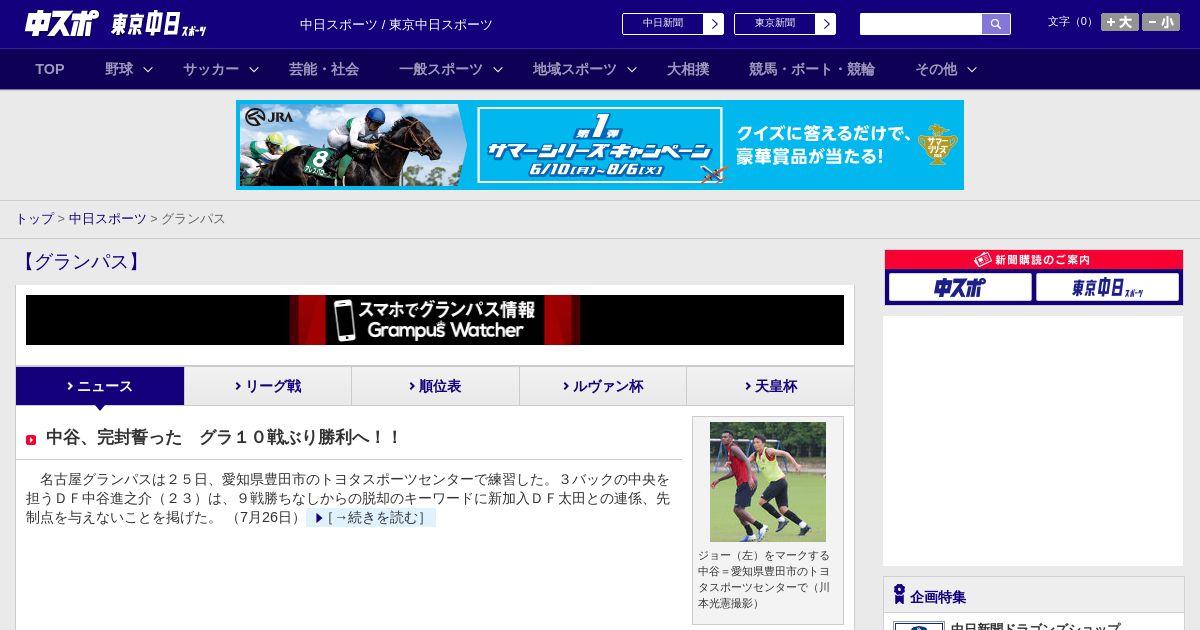Expand the 地域スポーツ dropdown chevron

click(632, 69)
